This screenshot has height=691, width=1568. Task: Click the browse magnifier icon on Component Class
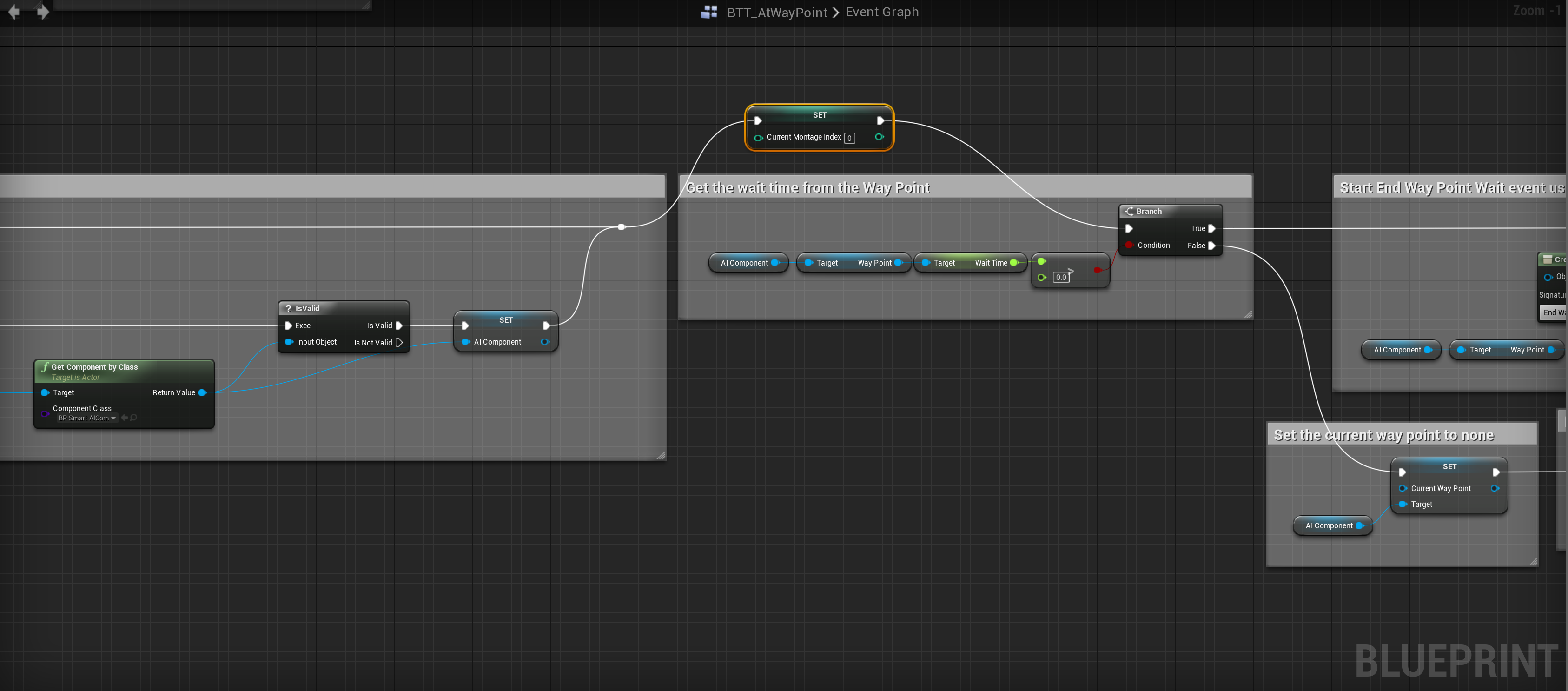pos(133,418)
